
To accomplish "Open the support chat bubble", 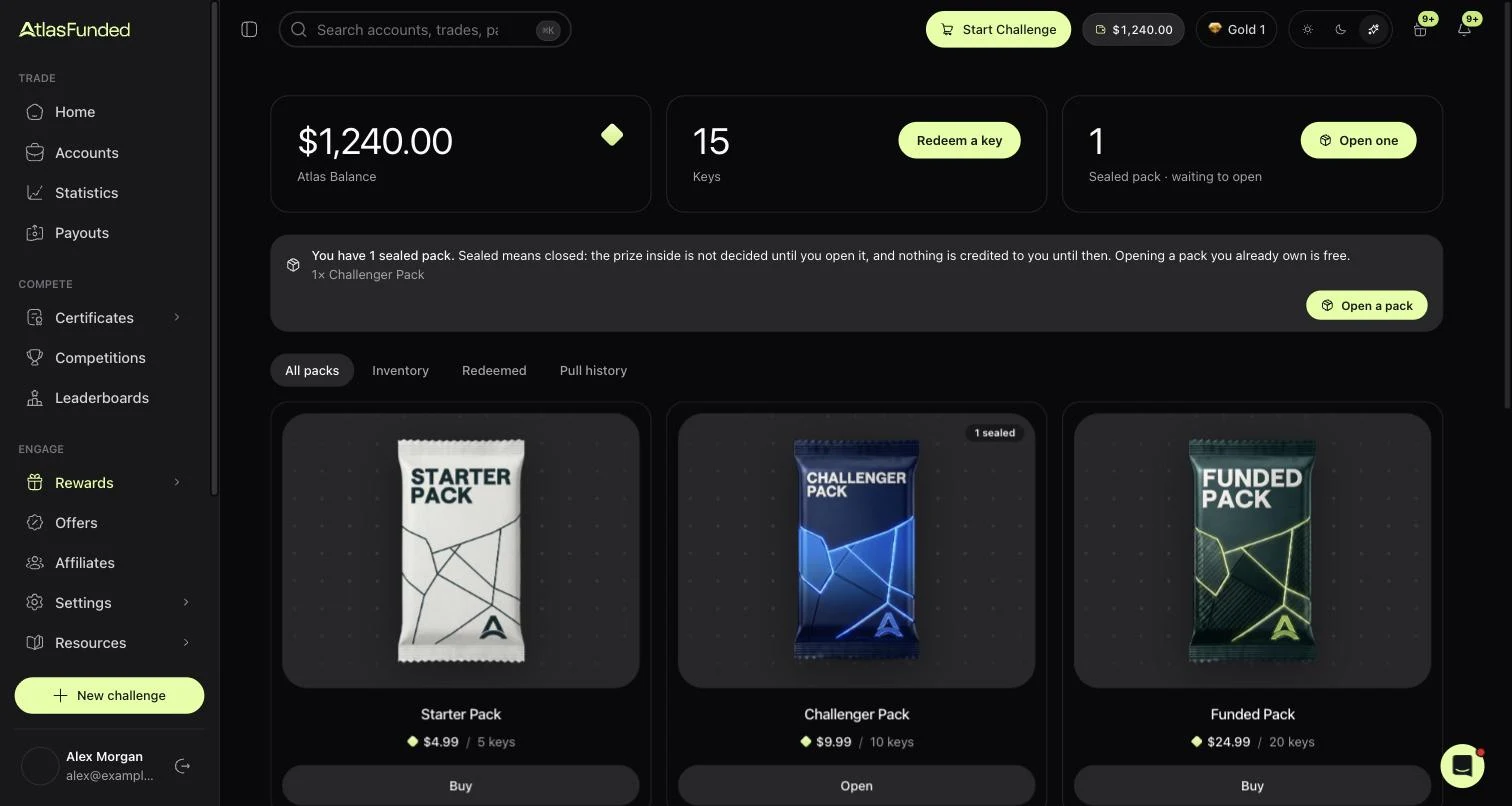I will coord(1462,766).
